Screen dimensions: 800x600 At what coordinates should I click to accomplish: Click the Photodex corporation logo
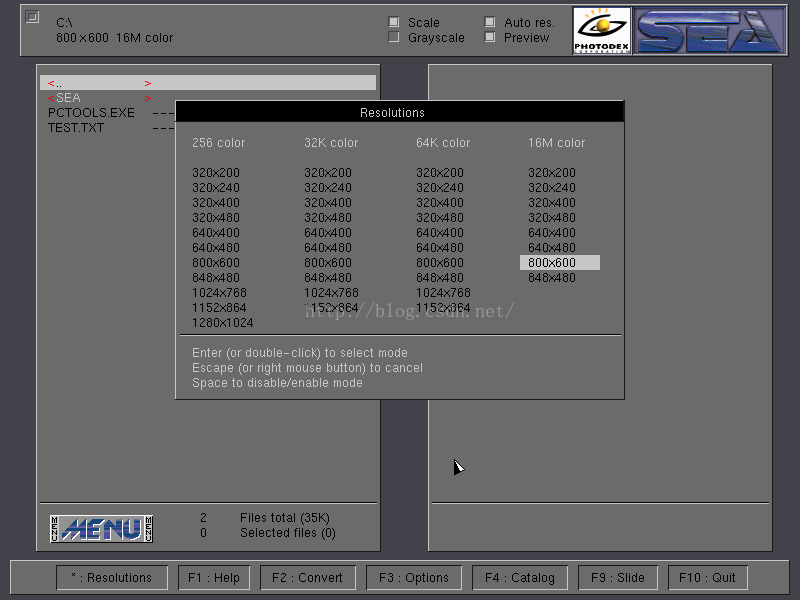pyautogui.click(x=602, y=31)
